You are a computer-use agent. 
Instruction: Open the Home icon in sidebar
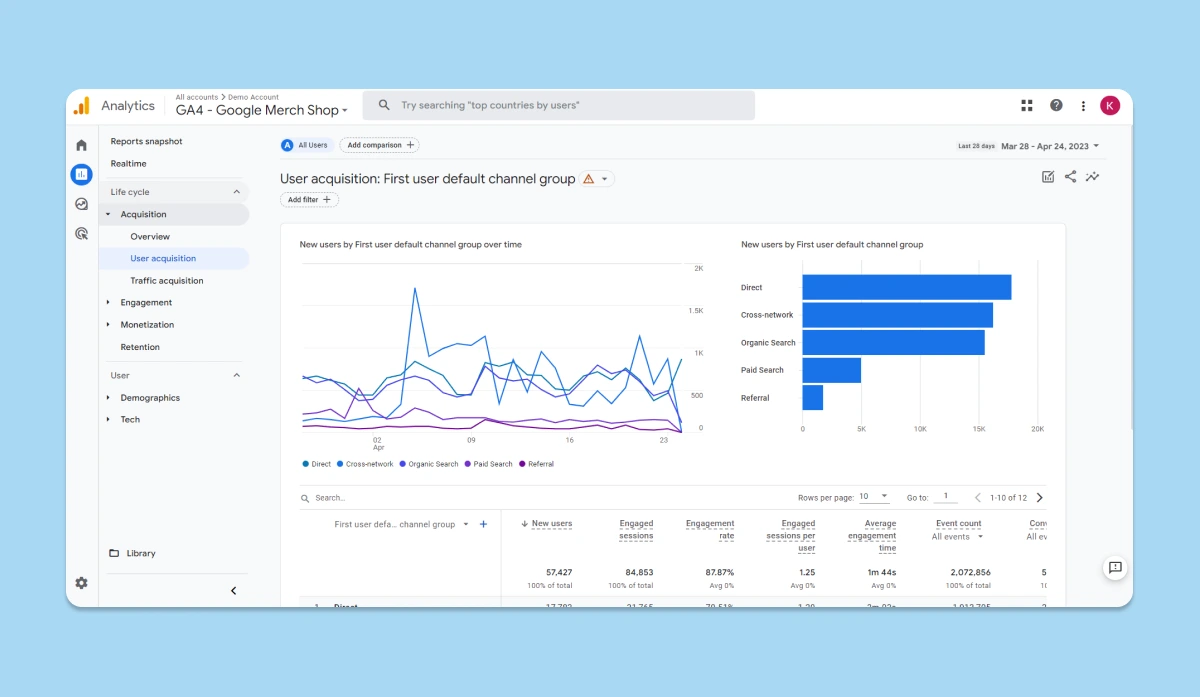point(82,145)
